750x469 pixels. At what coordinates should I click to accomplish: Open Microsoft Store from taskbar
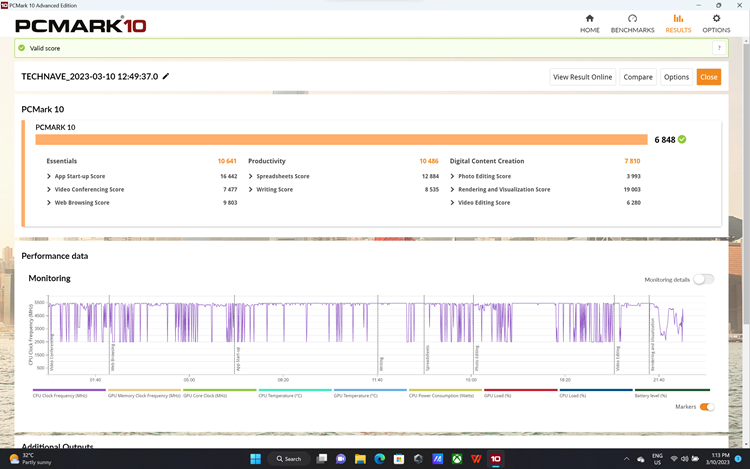click(399, 459)
